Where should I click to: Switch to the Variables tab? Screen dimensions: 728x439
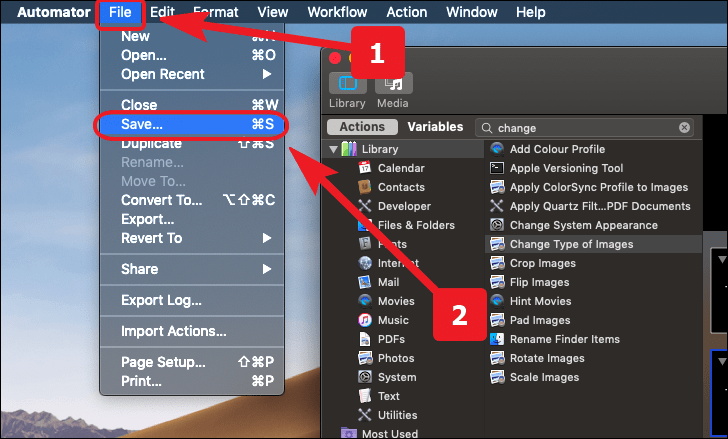point(435,127)
